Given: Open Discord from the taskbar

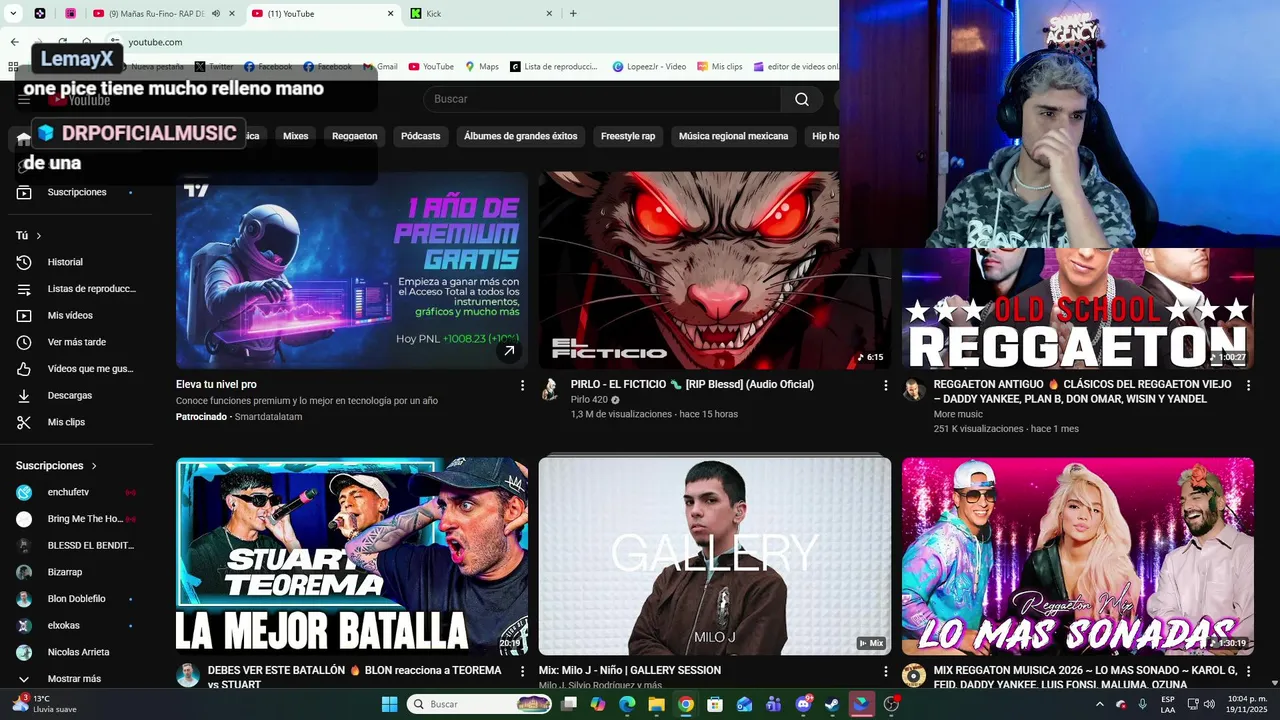Looking at the screenshot, I should [803, 704].
